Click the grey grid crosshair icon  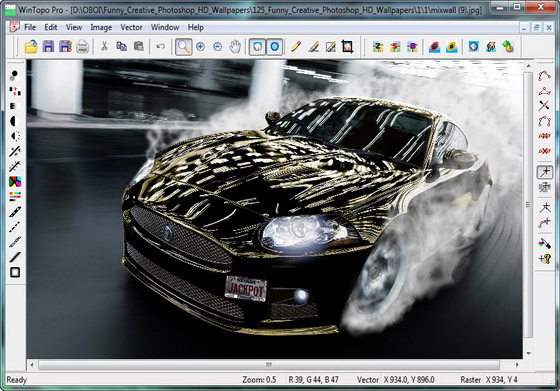pos(544,187)
